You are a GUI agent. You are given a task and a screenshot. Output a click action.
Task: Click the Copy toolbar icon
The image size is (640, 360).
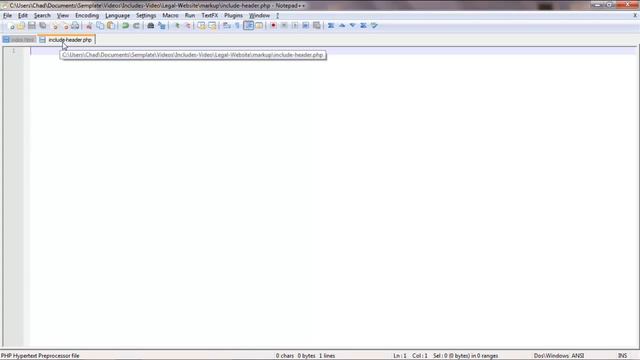point(100,26)
